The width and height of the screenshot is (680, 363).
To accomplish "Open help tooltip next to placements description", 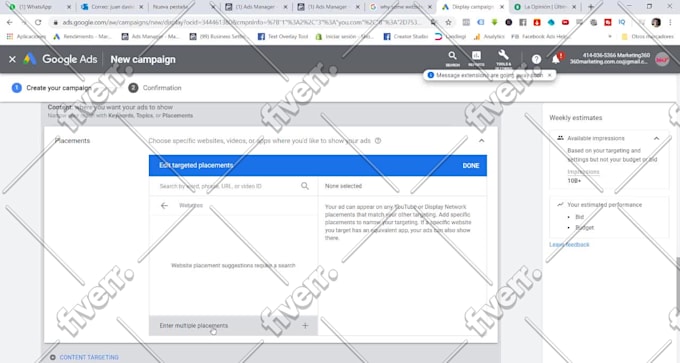I will [378, 141].
